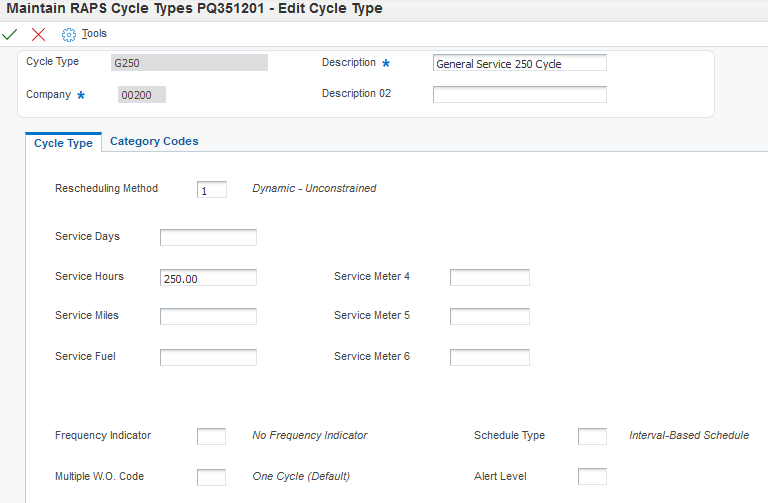Viewport: 768px width, 503px height.
Task: Select the Cycle Type tab
Action: click(x=63, y=143)
